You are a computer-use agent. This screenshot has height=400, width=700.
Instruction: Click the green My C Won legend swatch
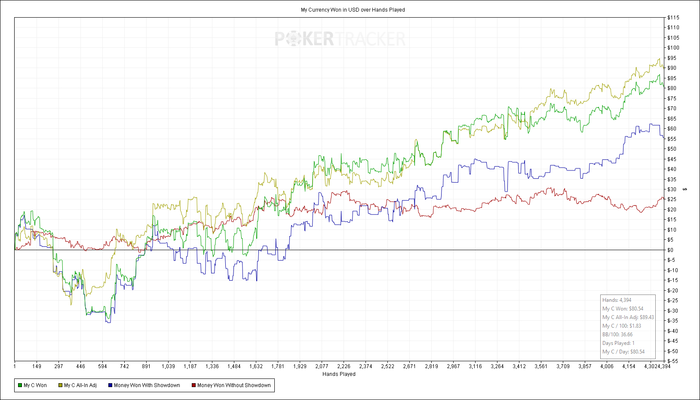(x=19, y=385)
